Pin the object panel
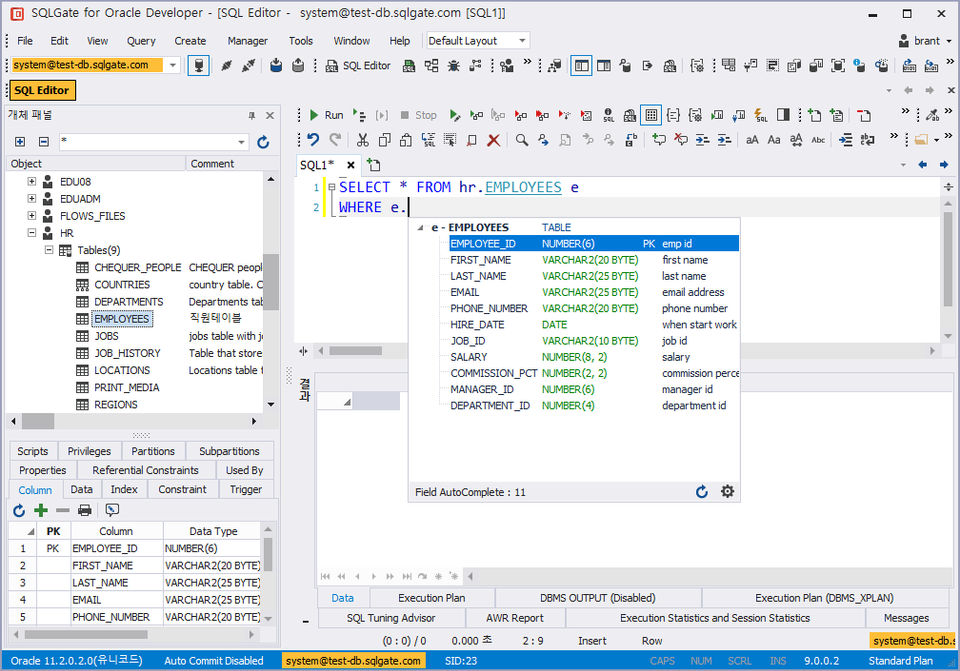This screenshot has width=960, height=671. pos(251,115)
